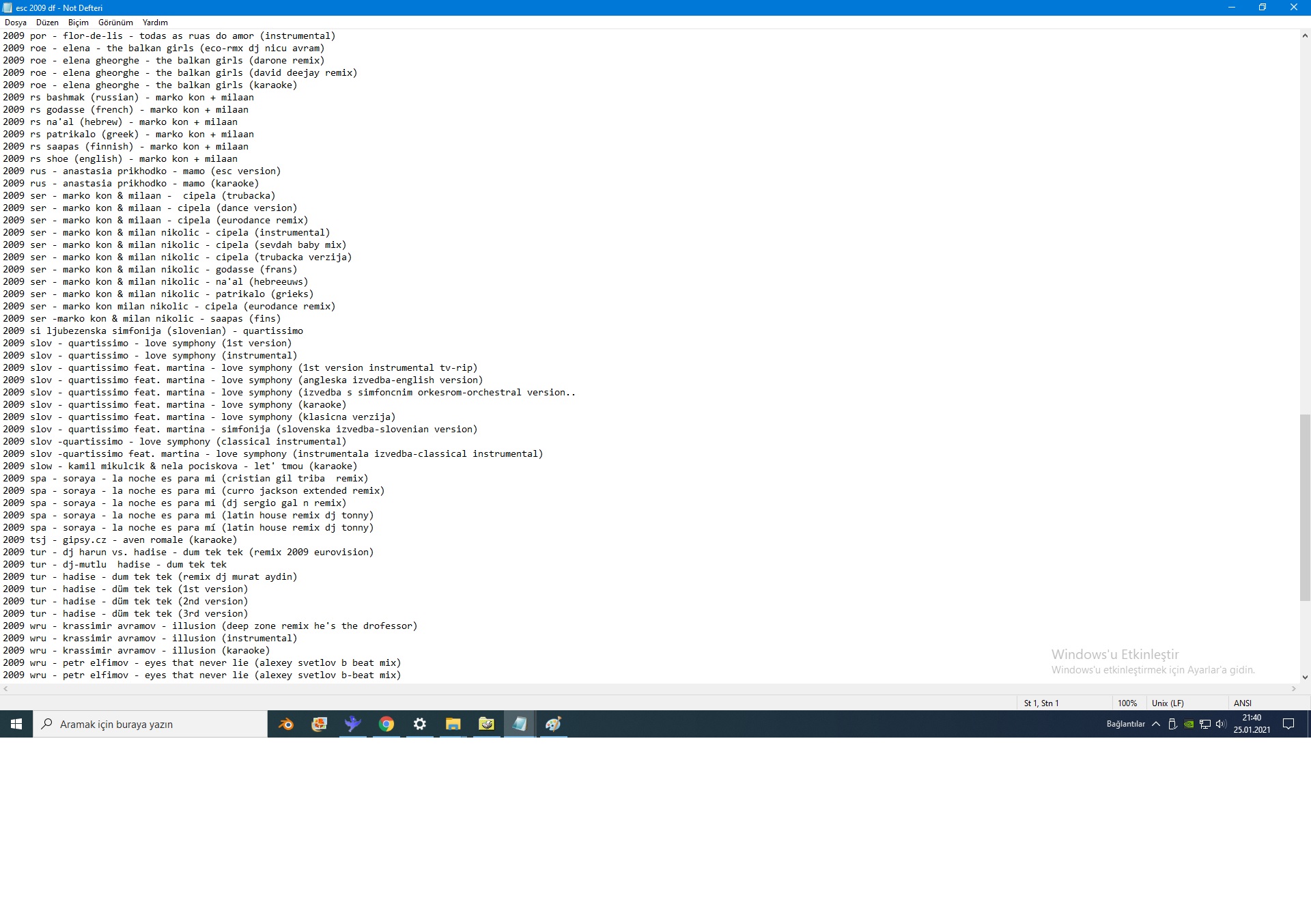Open File Explorer from the taskbar
Screen dimensions: 1311x924
453,724
